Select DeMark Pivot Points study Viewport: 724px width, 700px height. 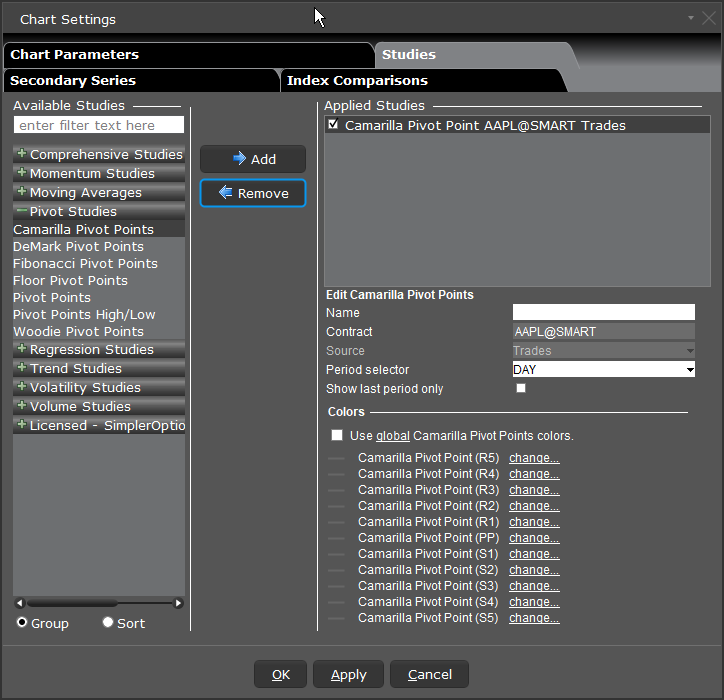[x=99, y=246]
